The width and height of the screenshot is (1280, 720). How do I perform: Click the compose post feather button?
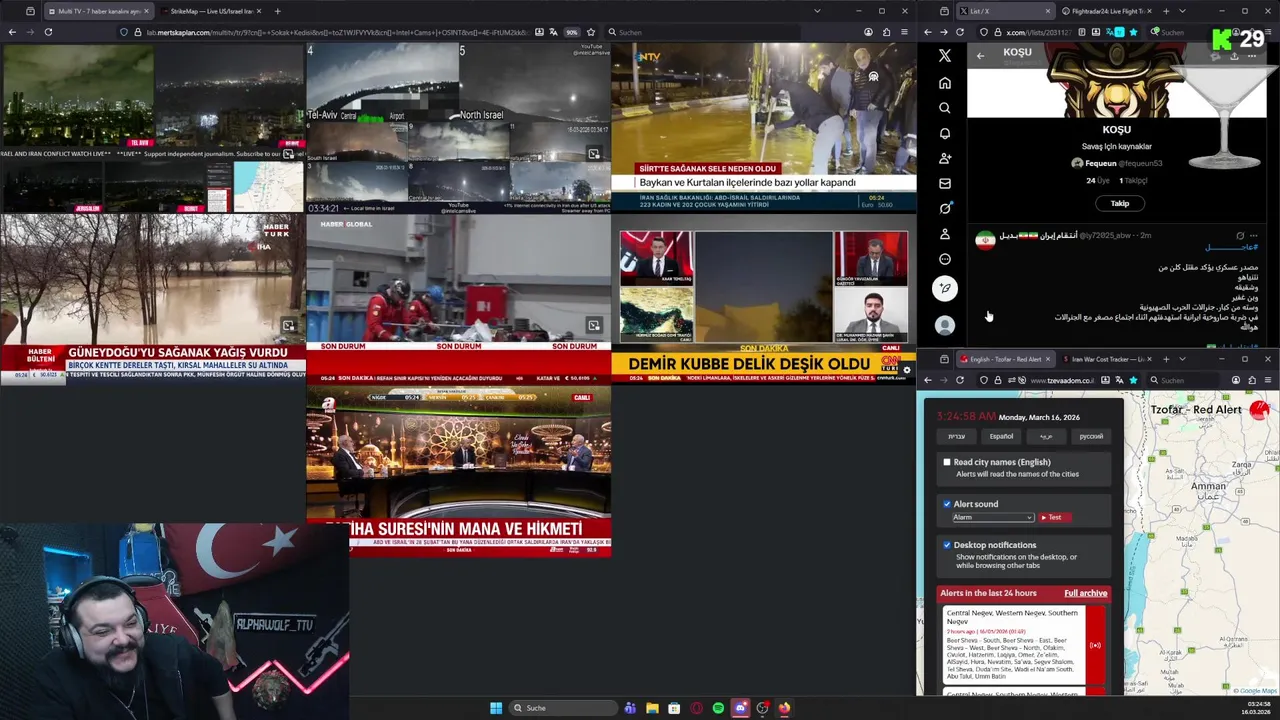click(944, 288)
